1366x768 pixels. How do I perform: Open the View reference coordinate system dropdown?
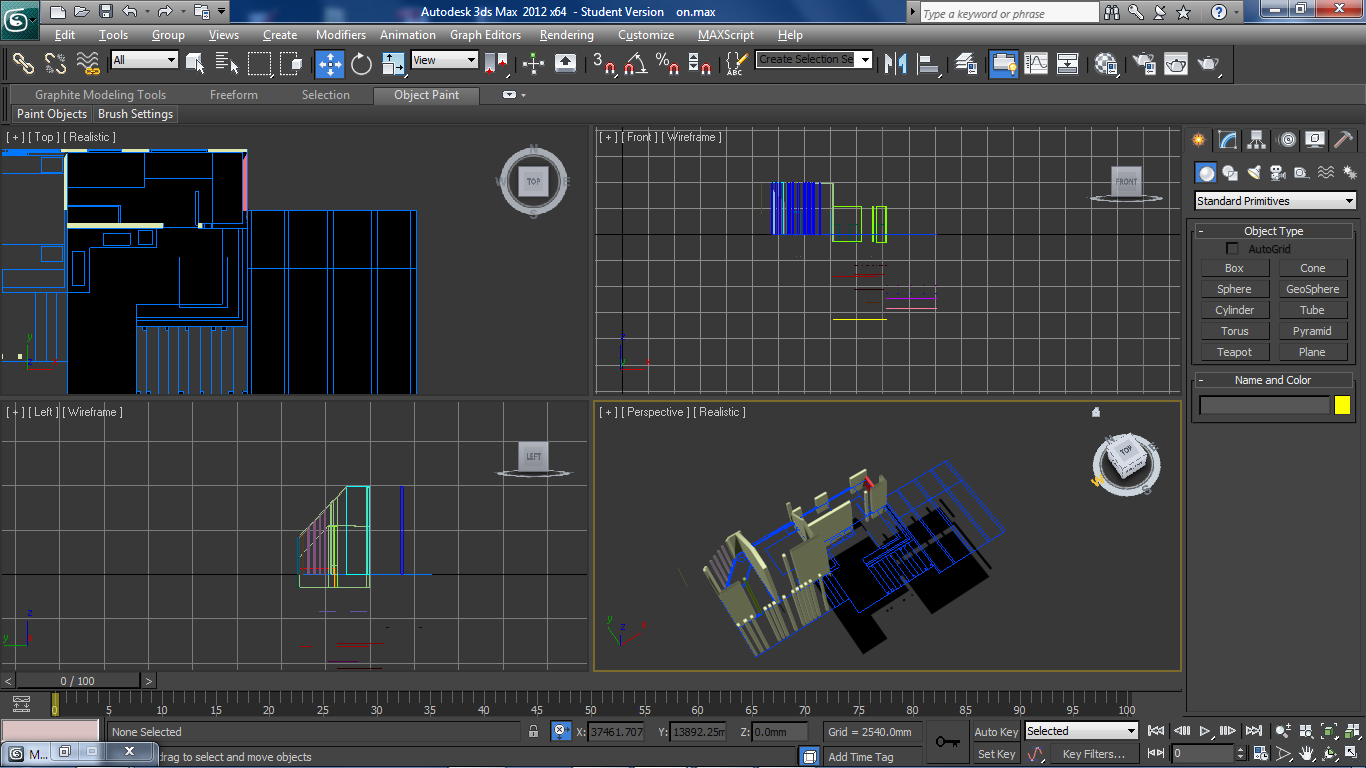[443, 60]
